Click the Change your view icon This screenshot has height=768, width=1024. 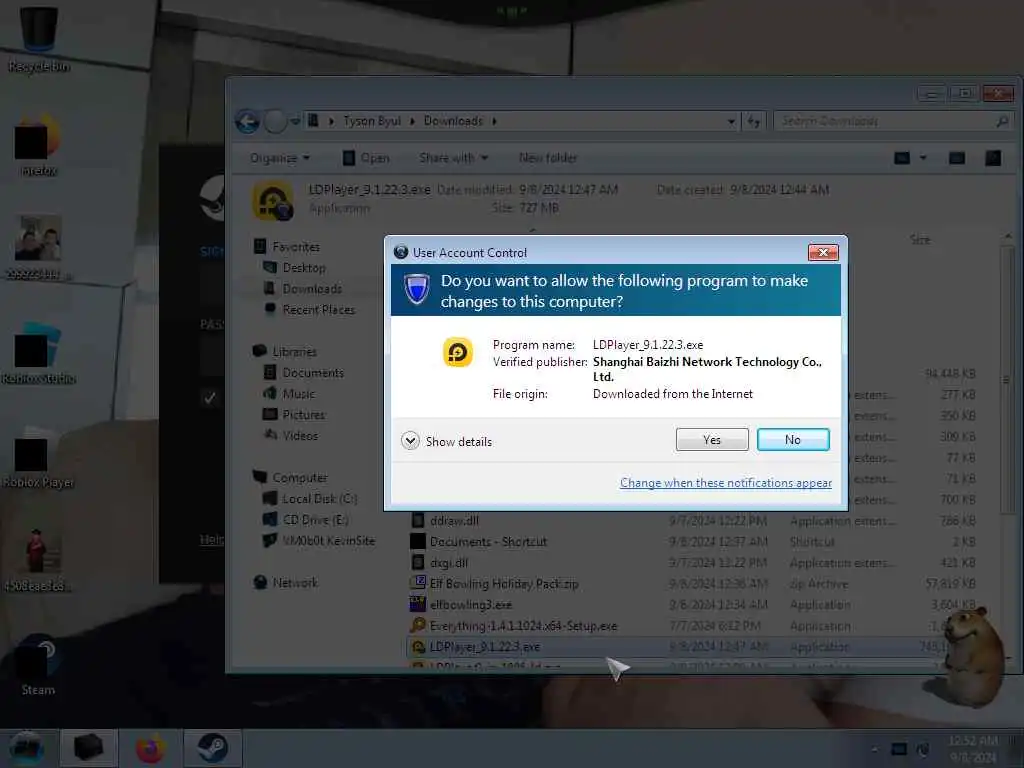pos(902,158)
